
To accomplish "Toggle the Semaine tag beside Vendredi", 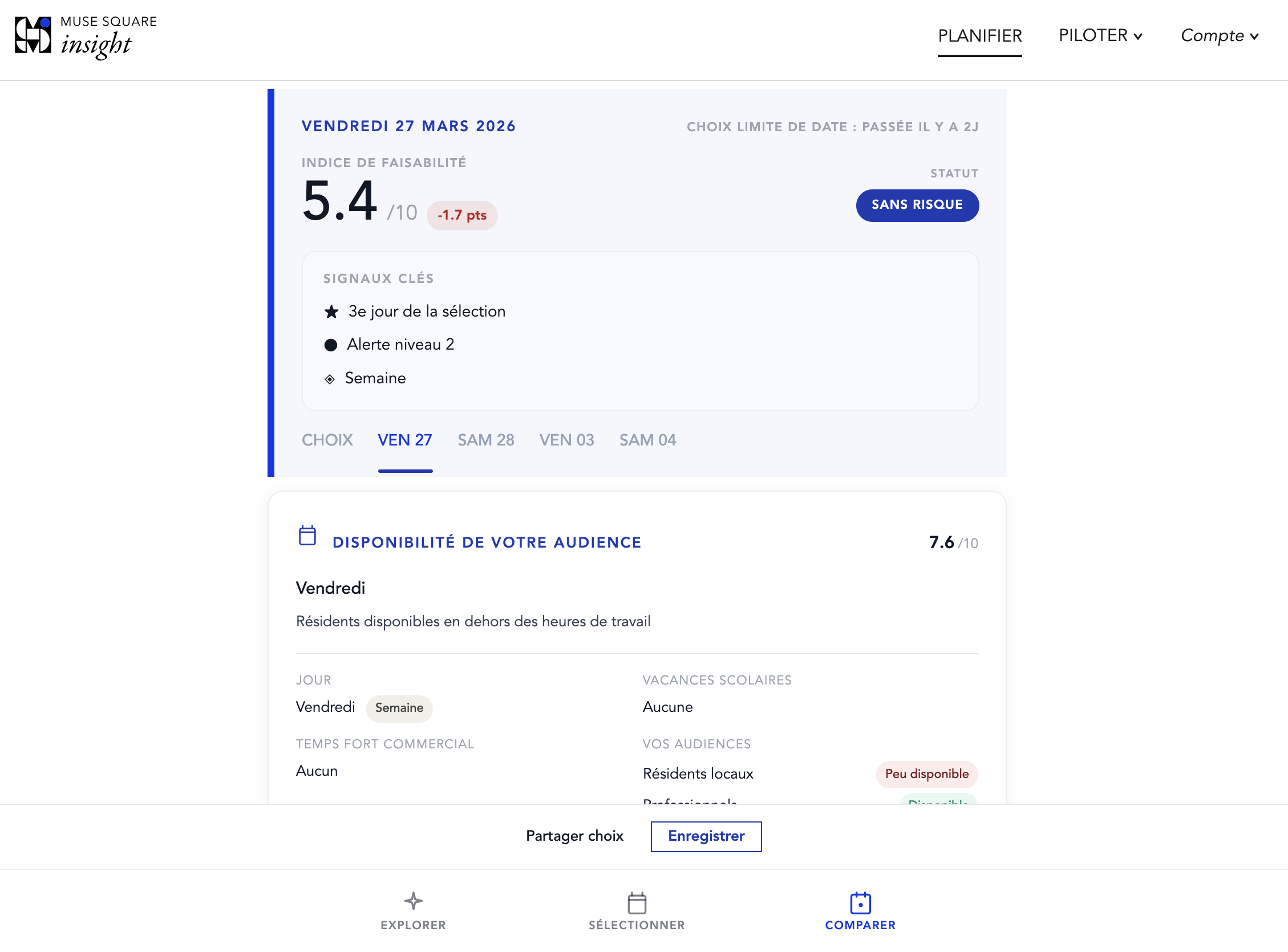I will click(x=399, y=708).
